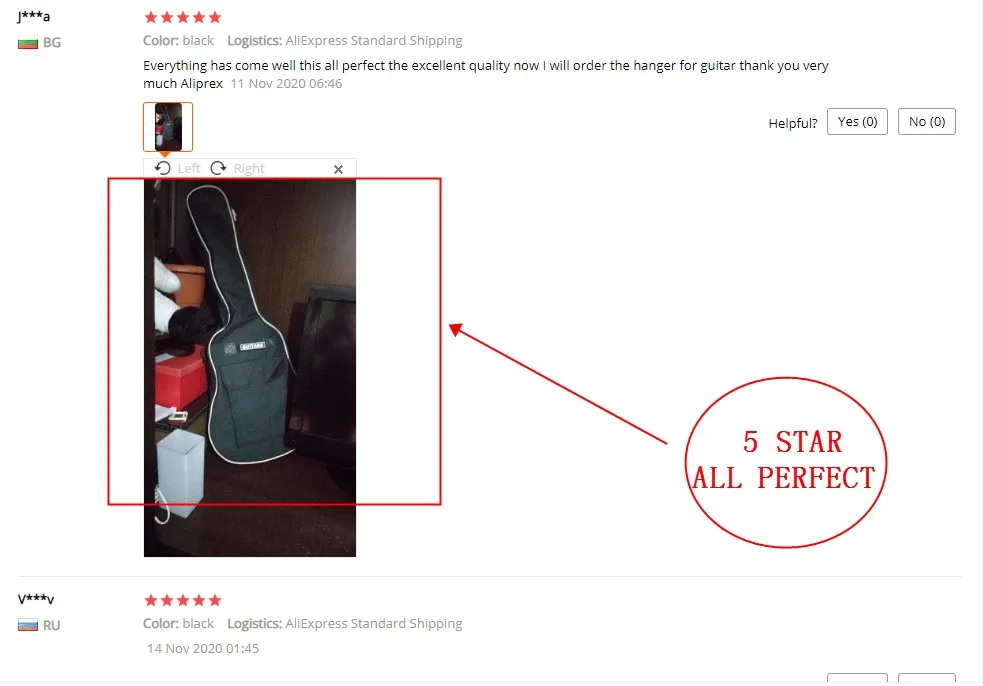Open reviewer V***v's username
Image resolution: width=983 pixels, height=686 pixels.
pyautogui.click(x=36, y=599)
